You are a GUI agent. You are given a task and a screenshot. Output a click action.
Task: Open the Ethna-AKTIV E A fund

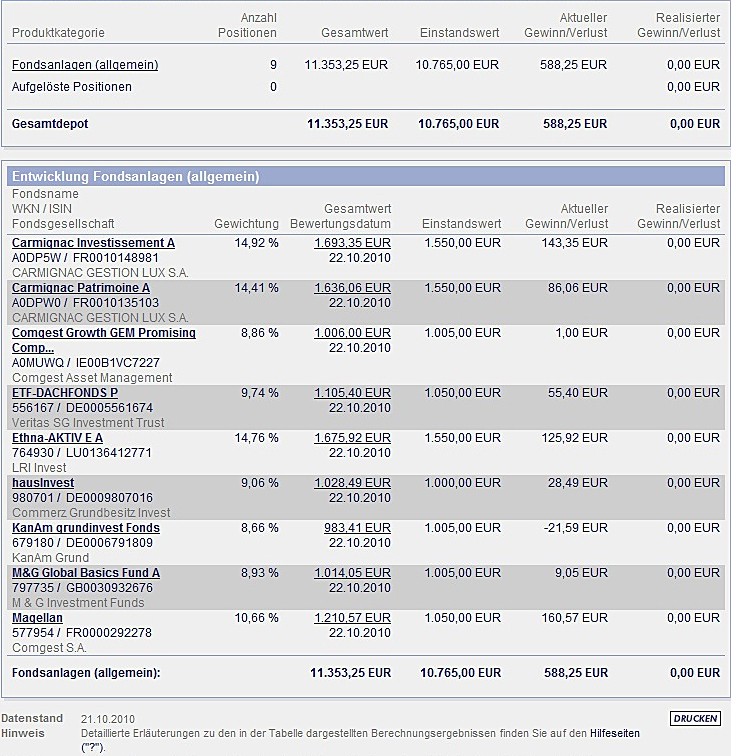[x=57, y=438]
